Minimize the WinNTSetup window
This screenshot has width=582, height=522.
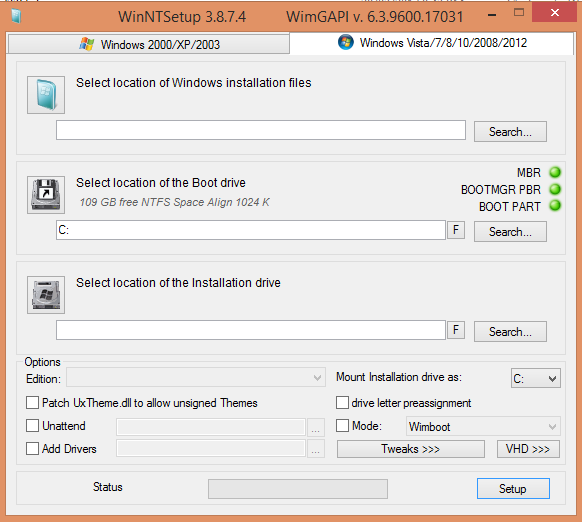492,15
